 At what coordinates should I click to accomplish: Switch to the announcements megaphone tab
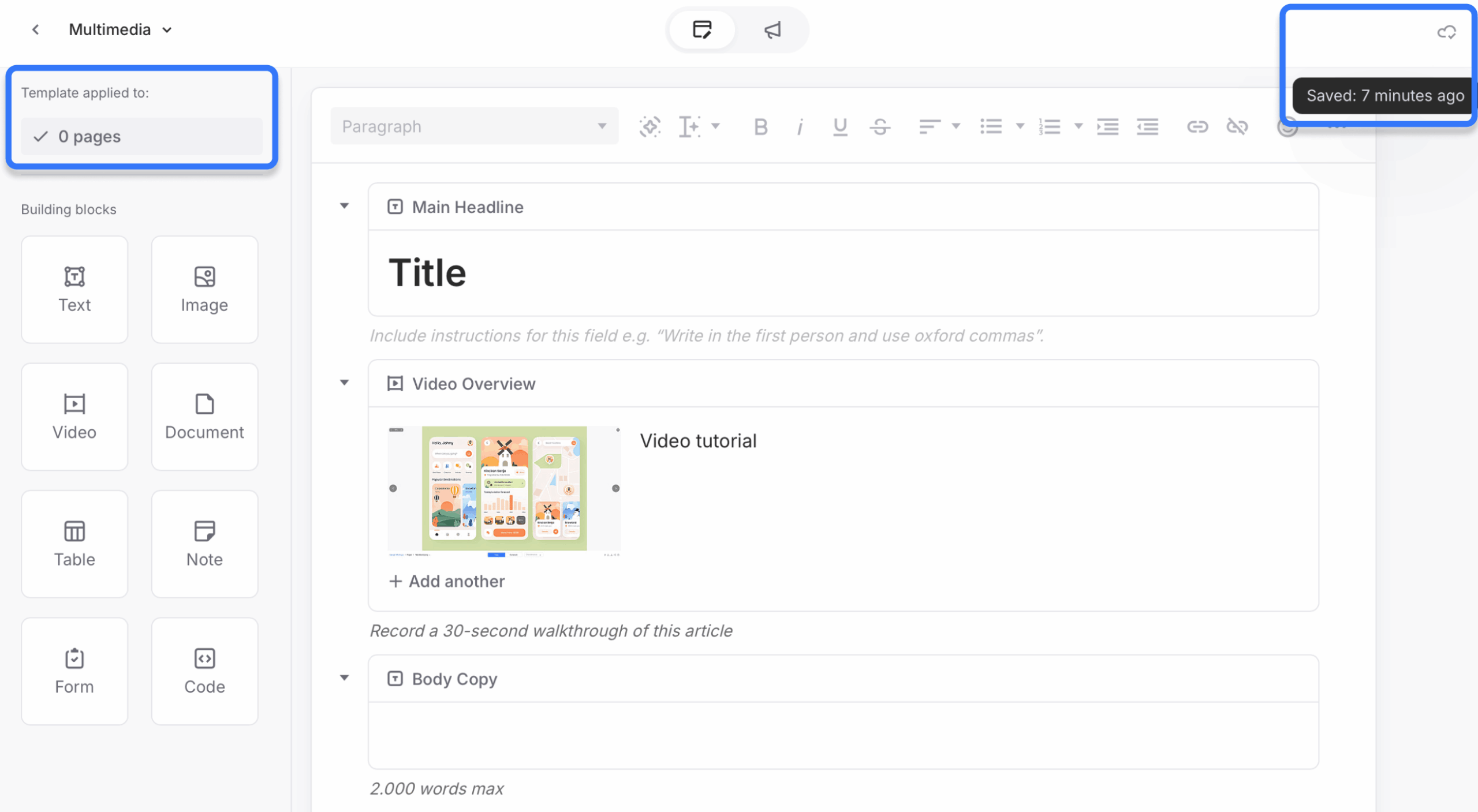point(772,29)
